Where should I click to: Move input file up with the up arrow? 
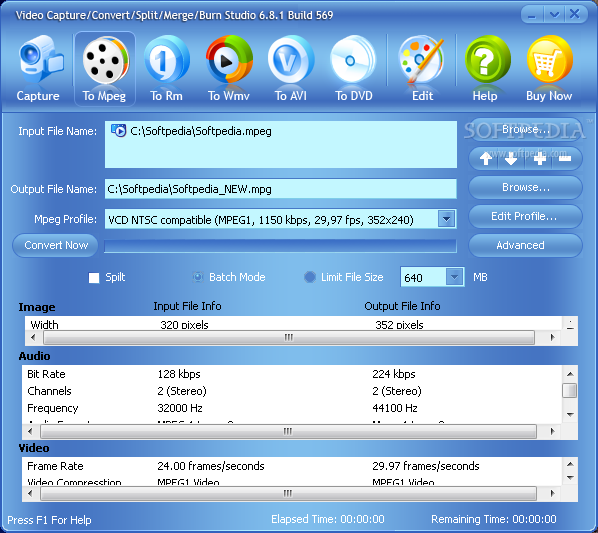click(x=485, y=158)
